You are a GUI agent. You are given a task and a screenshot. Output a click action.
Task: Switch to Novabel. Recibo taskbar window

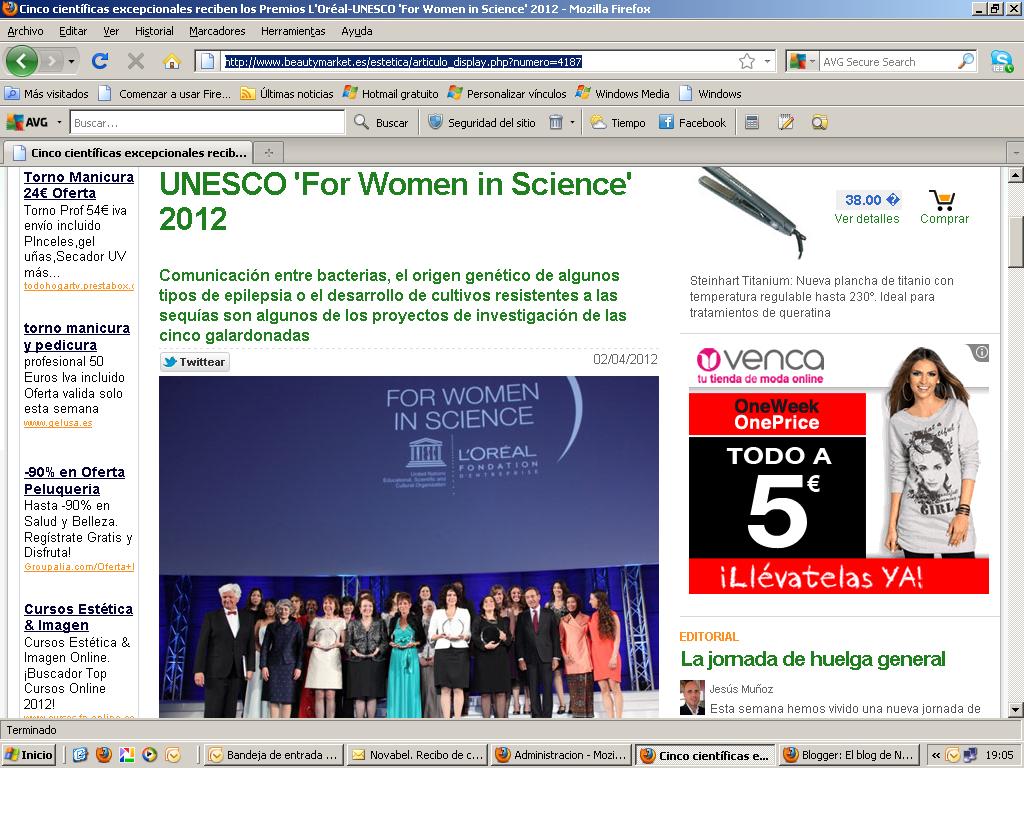[x=417, y=755]
